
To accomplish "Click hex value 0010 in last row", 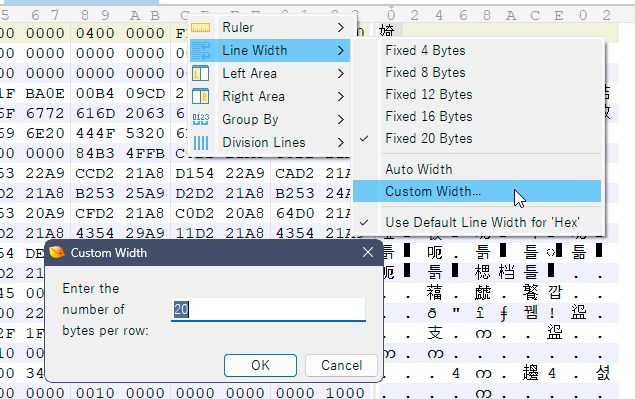I will 95,393.
